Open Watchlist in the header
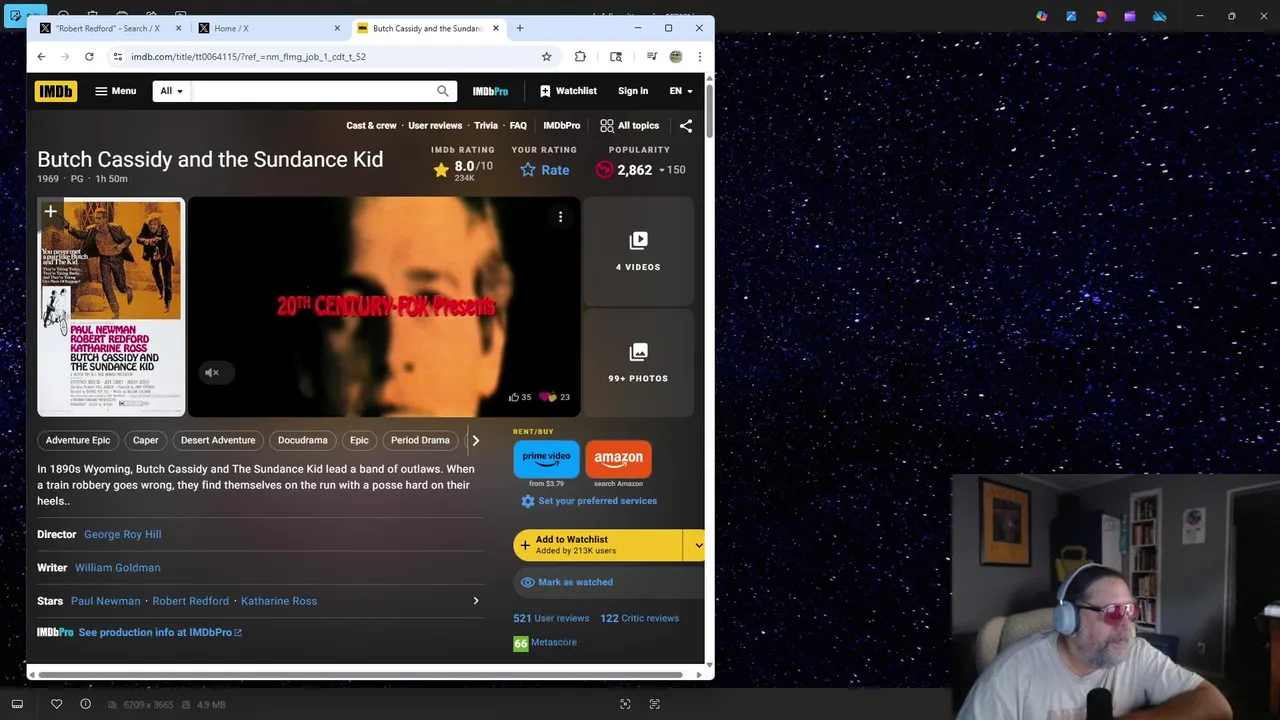This screenshot has width=1280, height=720. point(568,91)
